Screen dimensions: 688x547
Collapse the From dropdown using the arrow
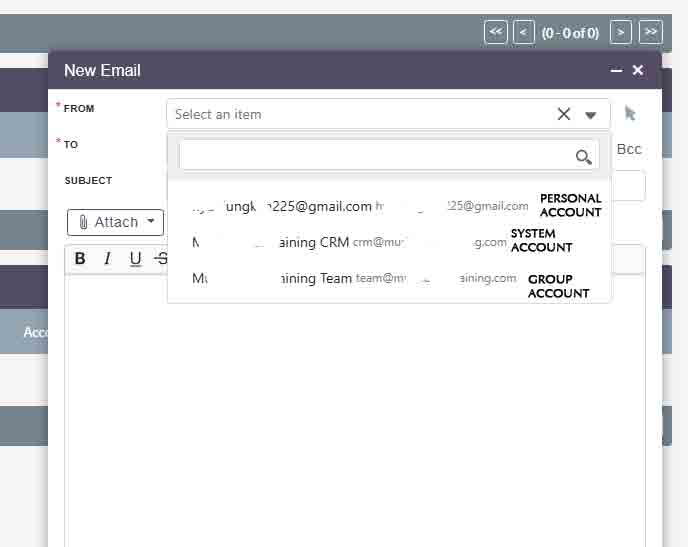click(x=591, y=115)
